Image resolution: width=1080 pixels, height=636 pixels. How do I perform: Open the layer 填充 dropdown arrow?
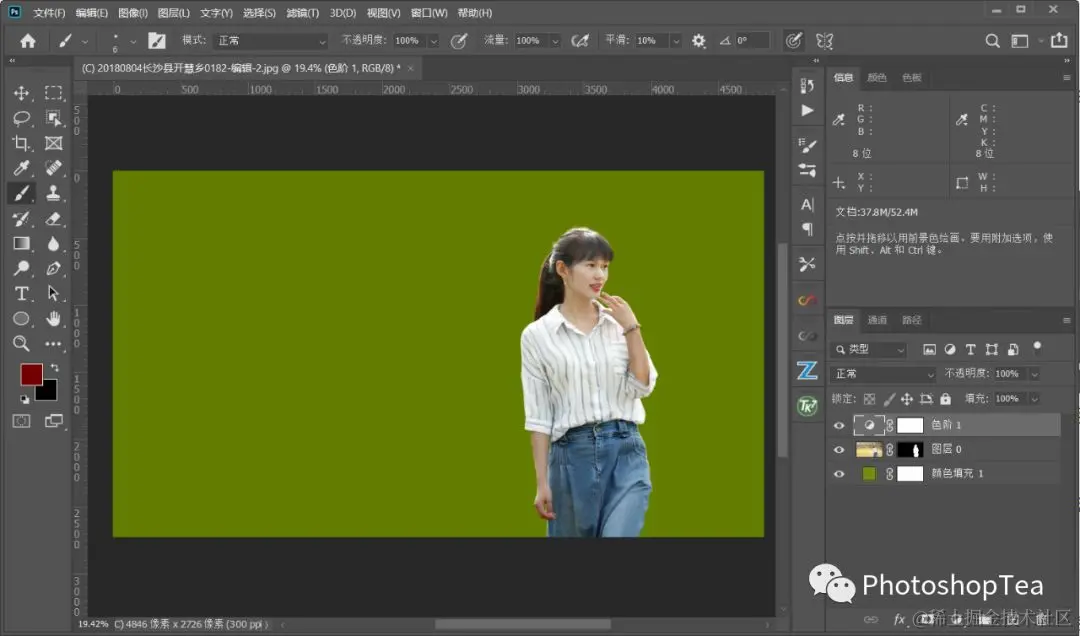[1034, 399]
